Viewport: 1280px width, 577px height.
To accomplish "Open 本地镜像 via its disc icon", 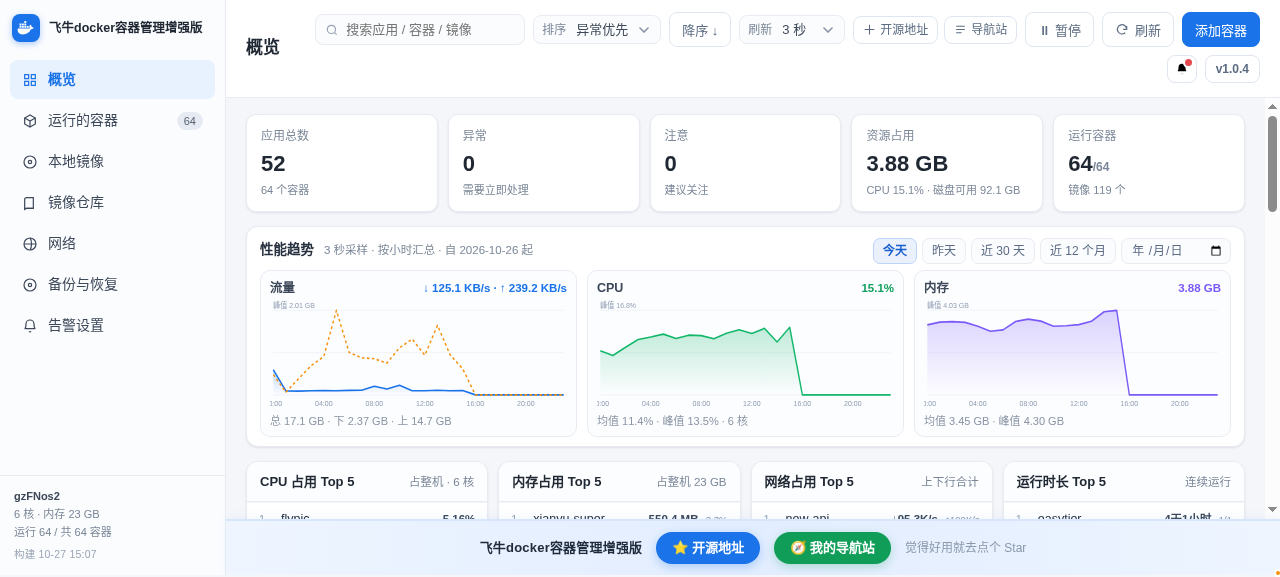I will 30,162.
